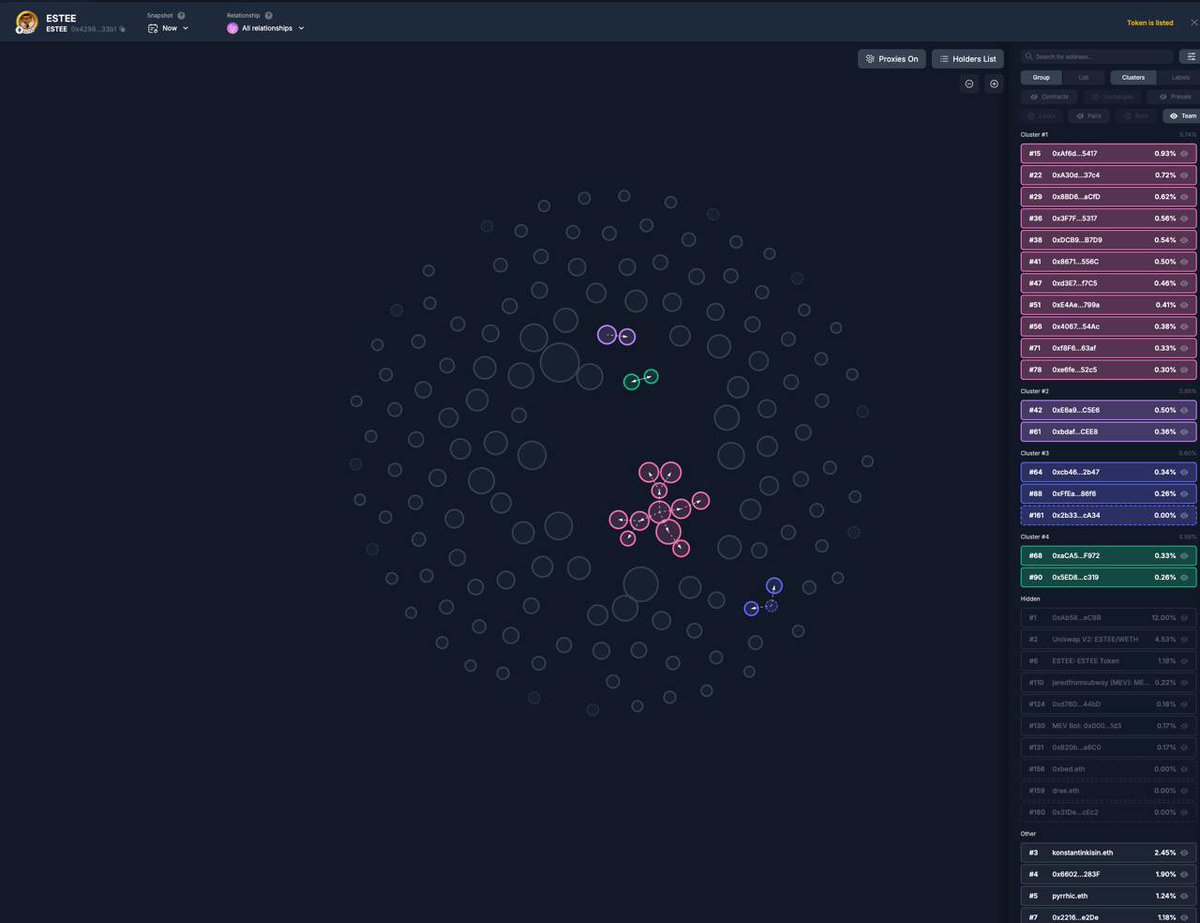Screen dimensions: 1200x923
Task: Toggle the Proxies On button
Action: click(x=892, y=59)
